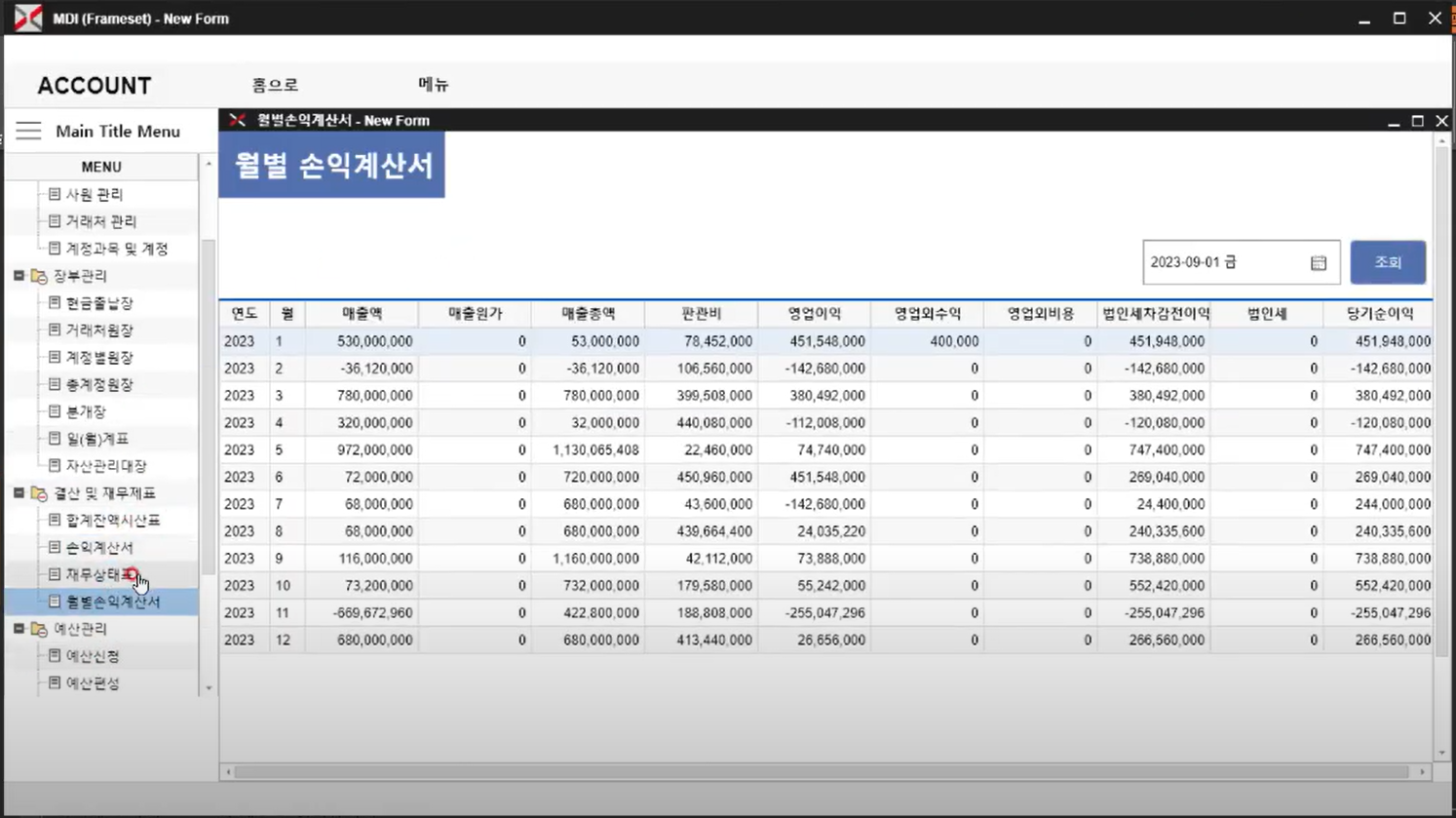
Task: Click the grid's horizontal scrollbar
Action: (824, 772)
